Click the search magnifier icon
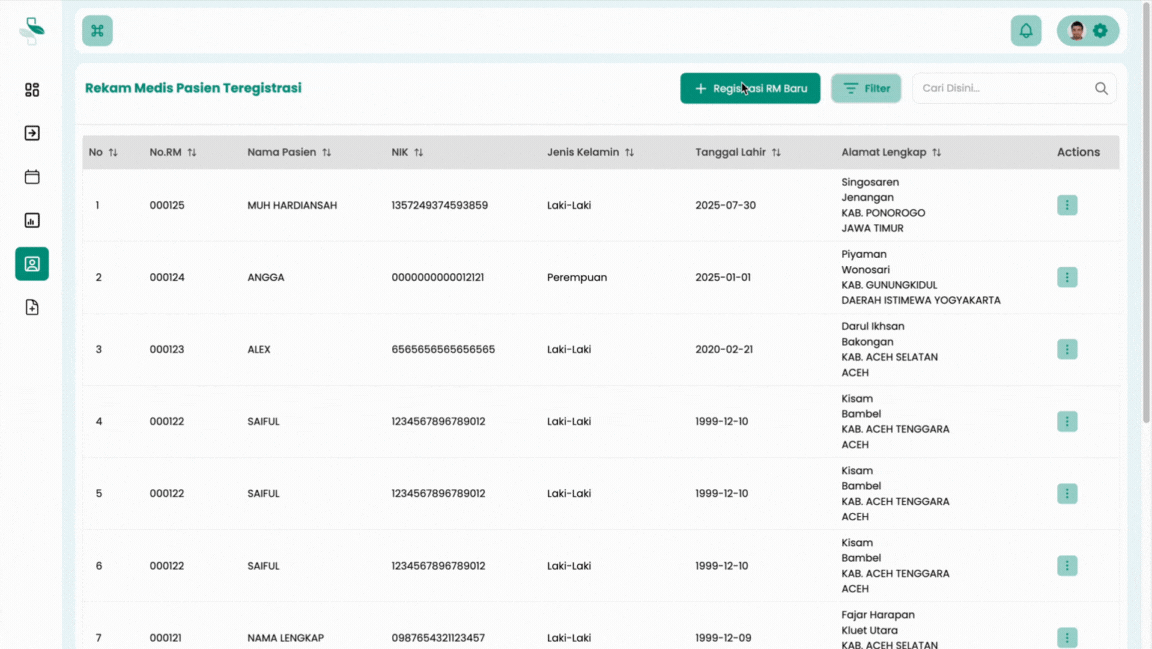 click(1101, 88)
